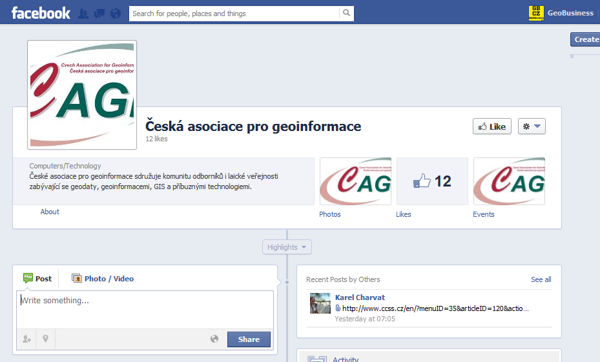The image size is (600, 362).
Task: Click the 12 likes text
Action: 157,139
